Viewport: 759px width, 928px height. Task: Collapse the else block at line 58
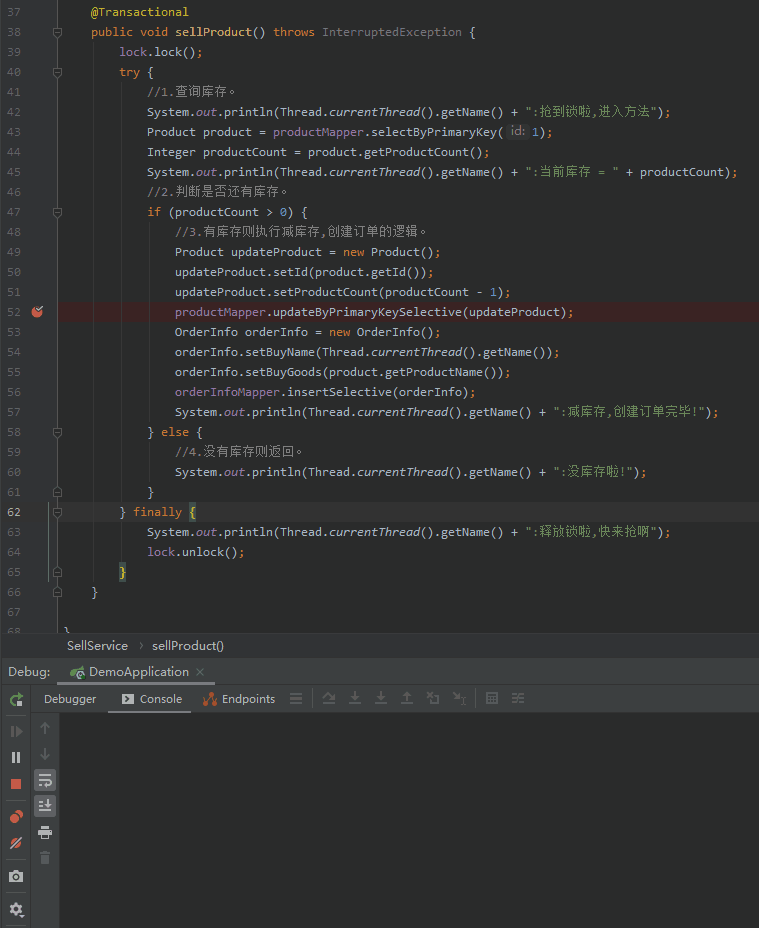click(x=57, y=433)
